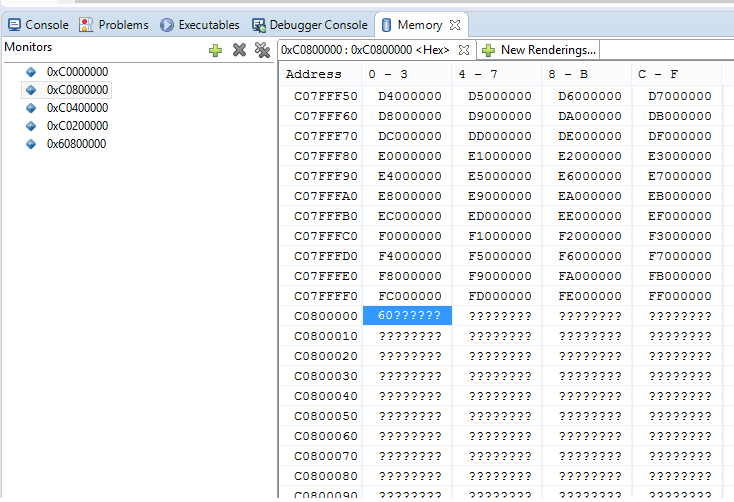Screen dimensions: 734x502
Task: Click the Remove Memory Monitor X icon
Action: click(x=239, y=50)
